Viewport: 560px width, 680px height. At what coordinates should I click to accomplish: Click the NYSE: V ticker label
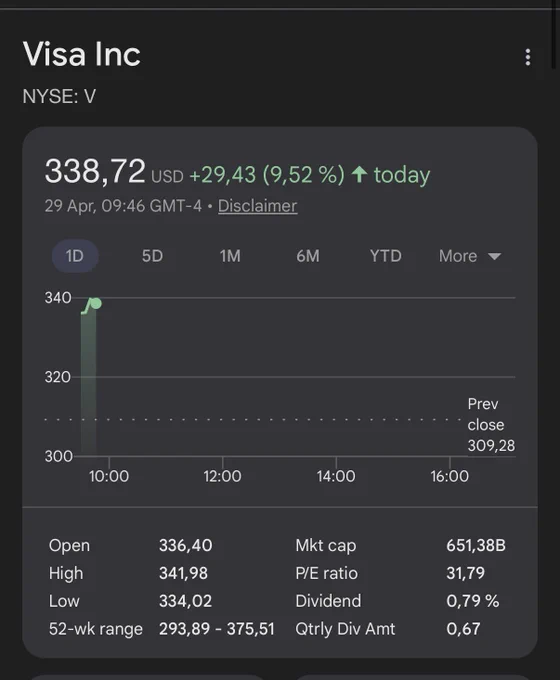pyautogui.click(x=59, y=96)
